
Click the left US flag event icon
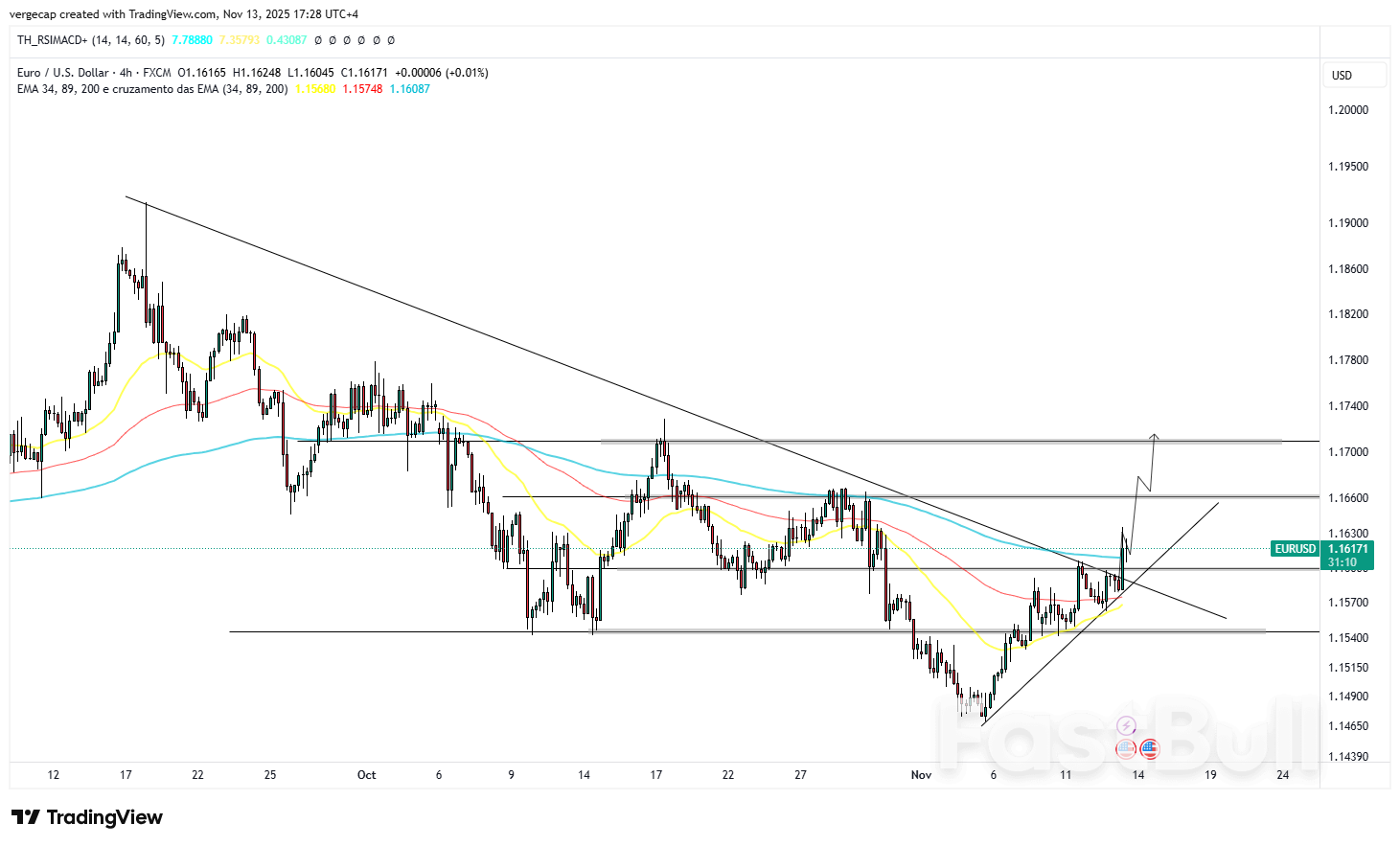point(1126,748)
